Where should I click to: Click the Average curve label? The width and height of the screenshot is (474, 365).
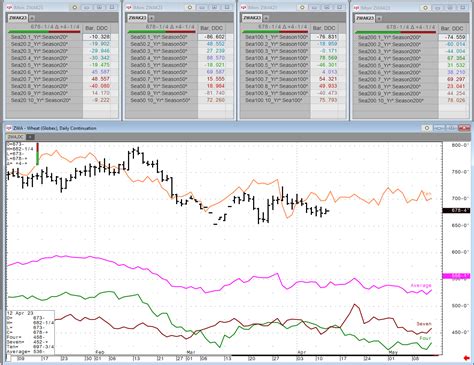pyautogui.click(x=421, y=285)
